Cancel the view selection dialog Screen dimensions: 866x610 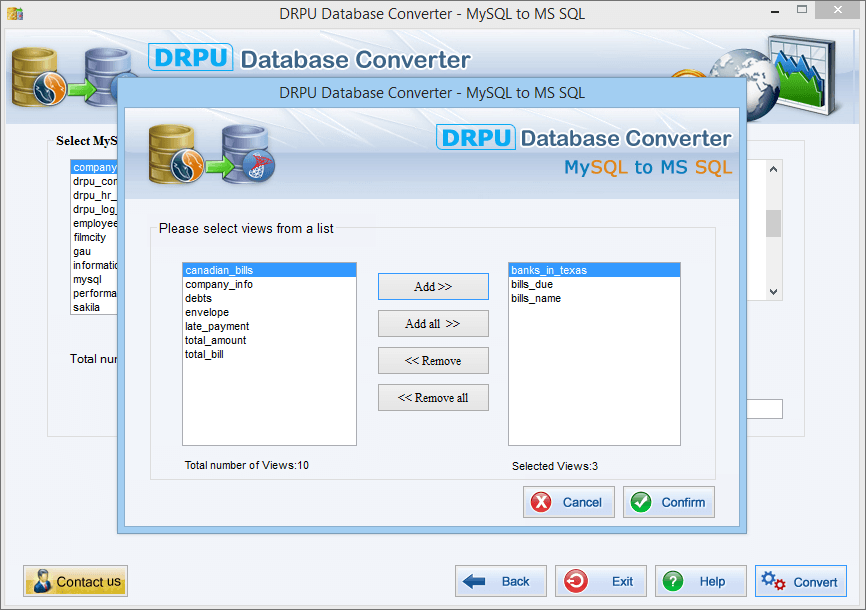(x=568, y=502)
